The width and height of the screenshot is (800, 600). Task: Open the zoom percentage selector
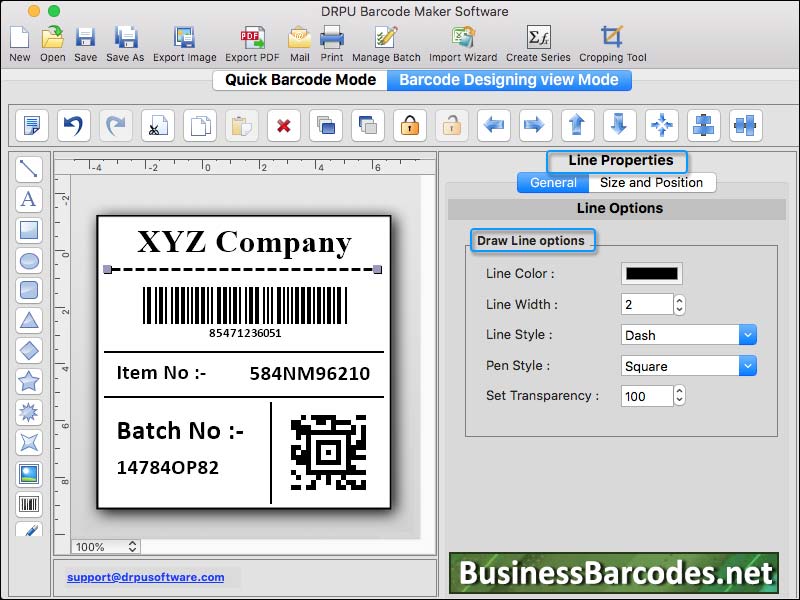pos(104,547)
